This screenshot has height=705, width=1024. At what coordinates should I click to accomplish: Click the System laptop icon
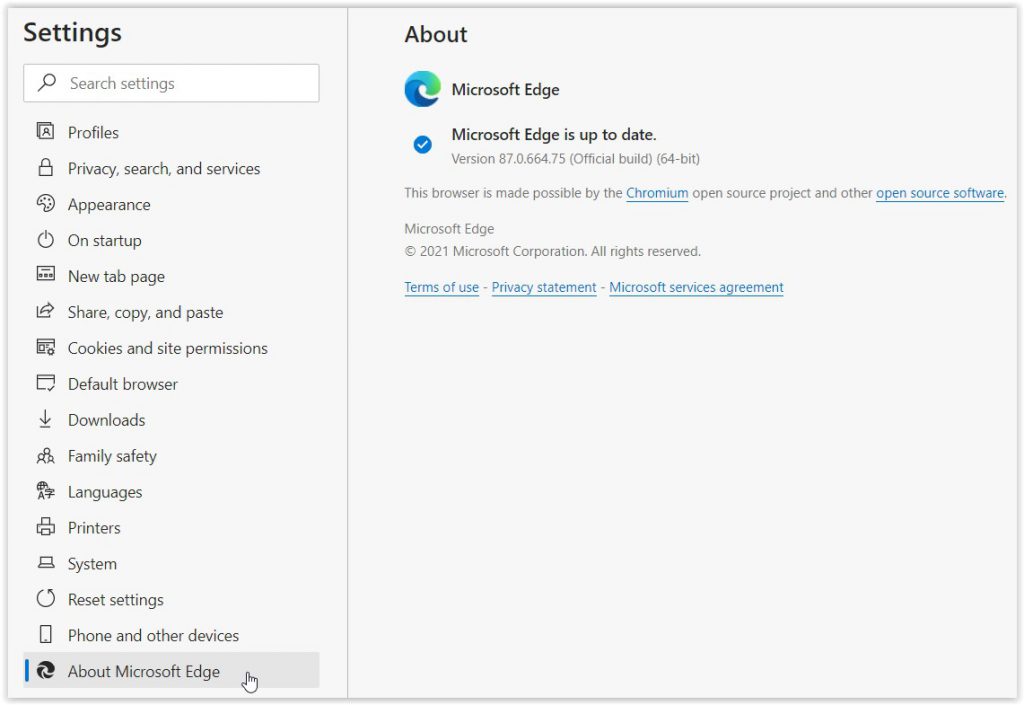45,562
